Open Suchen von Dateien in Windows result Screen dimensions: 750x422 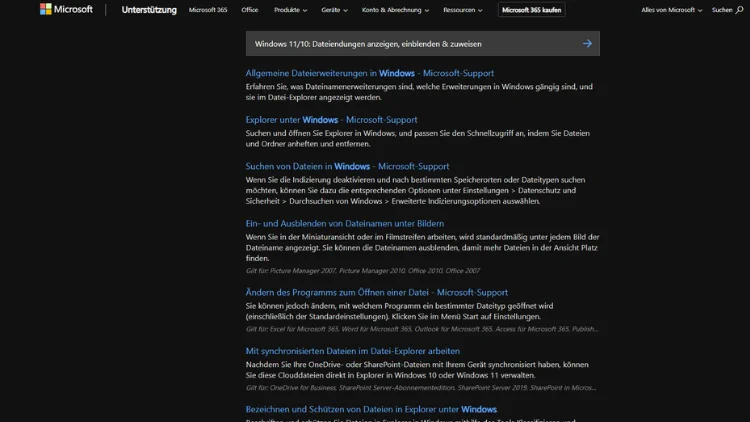click(347, 166)
